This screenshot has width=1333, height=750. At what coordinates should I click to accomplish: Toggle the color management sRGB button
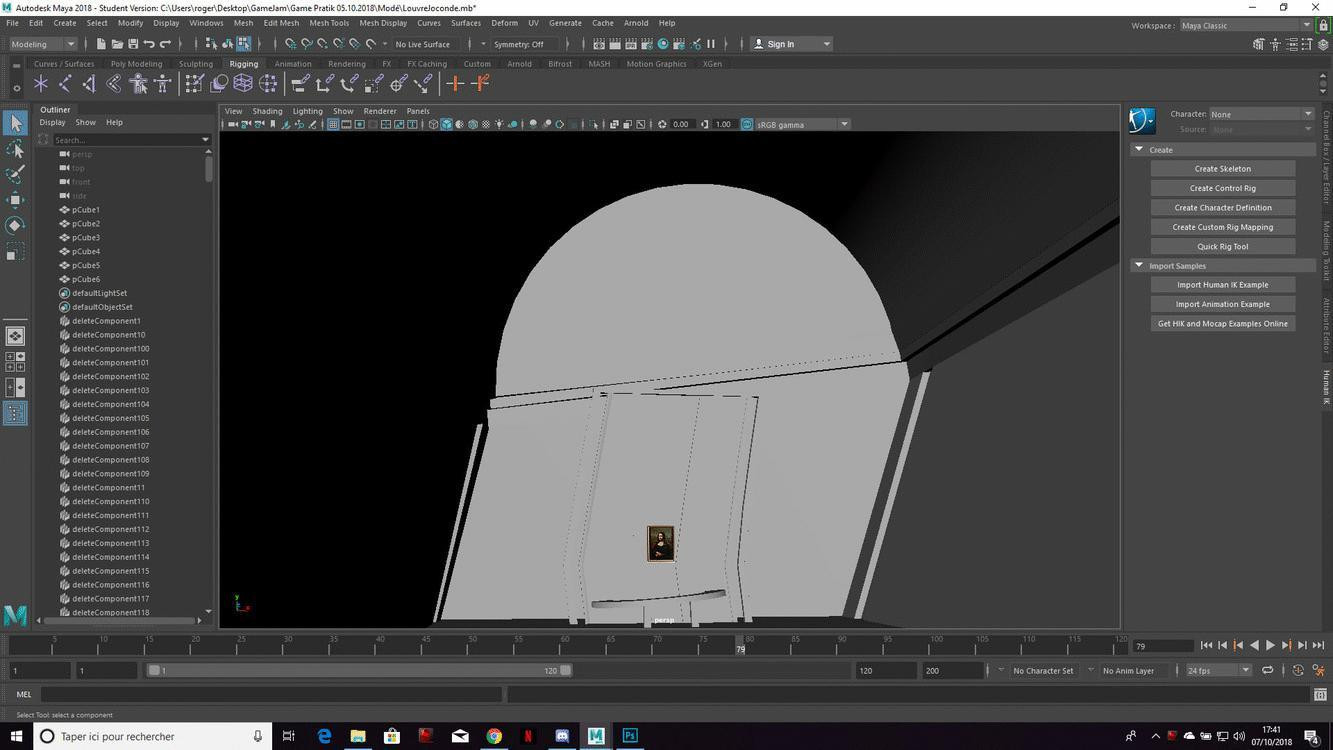[747, 124]
